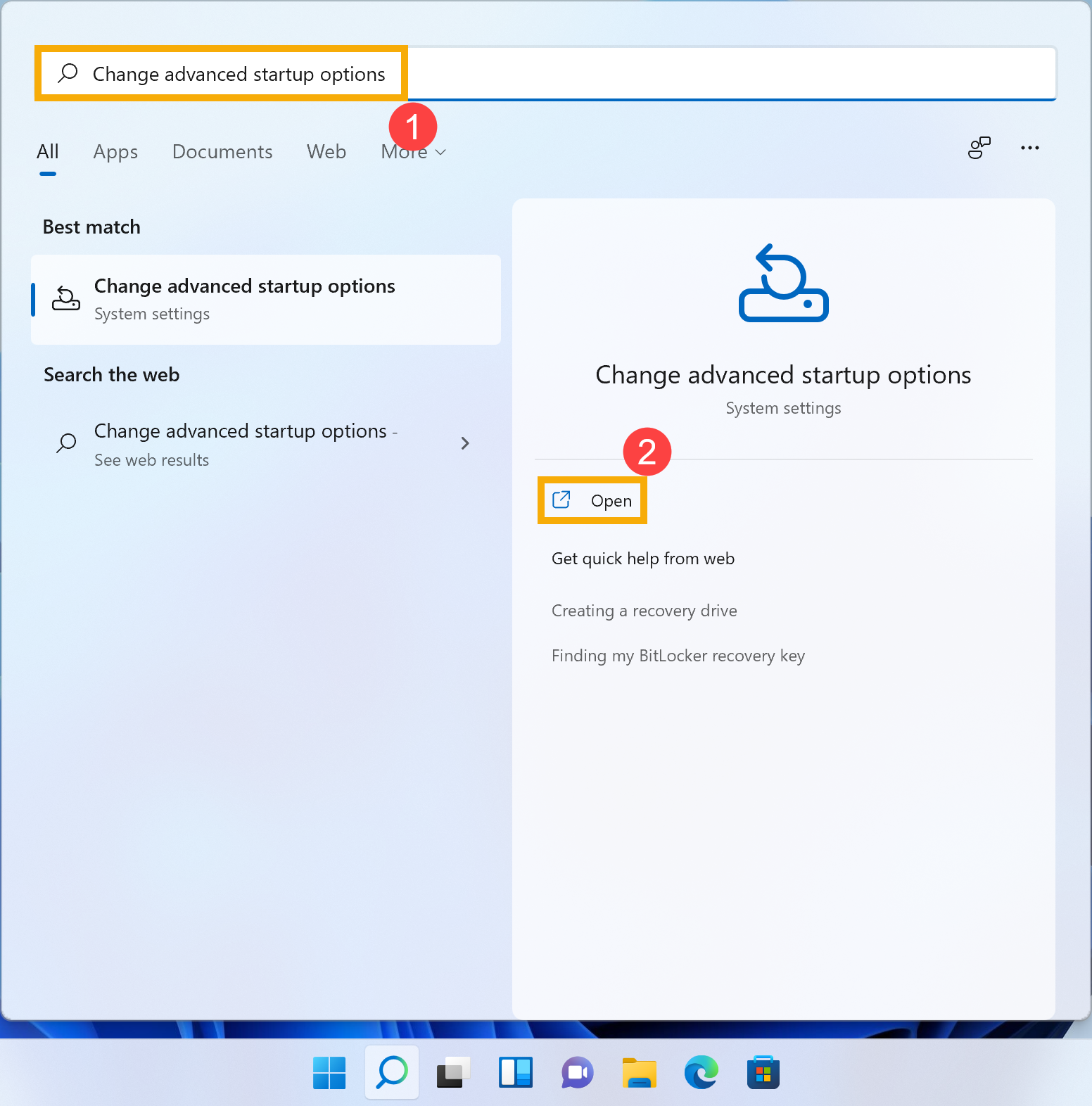Open Task View from the taskbar
The image size is (1092, 1106).
454,1073
